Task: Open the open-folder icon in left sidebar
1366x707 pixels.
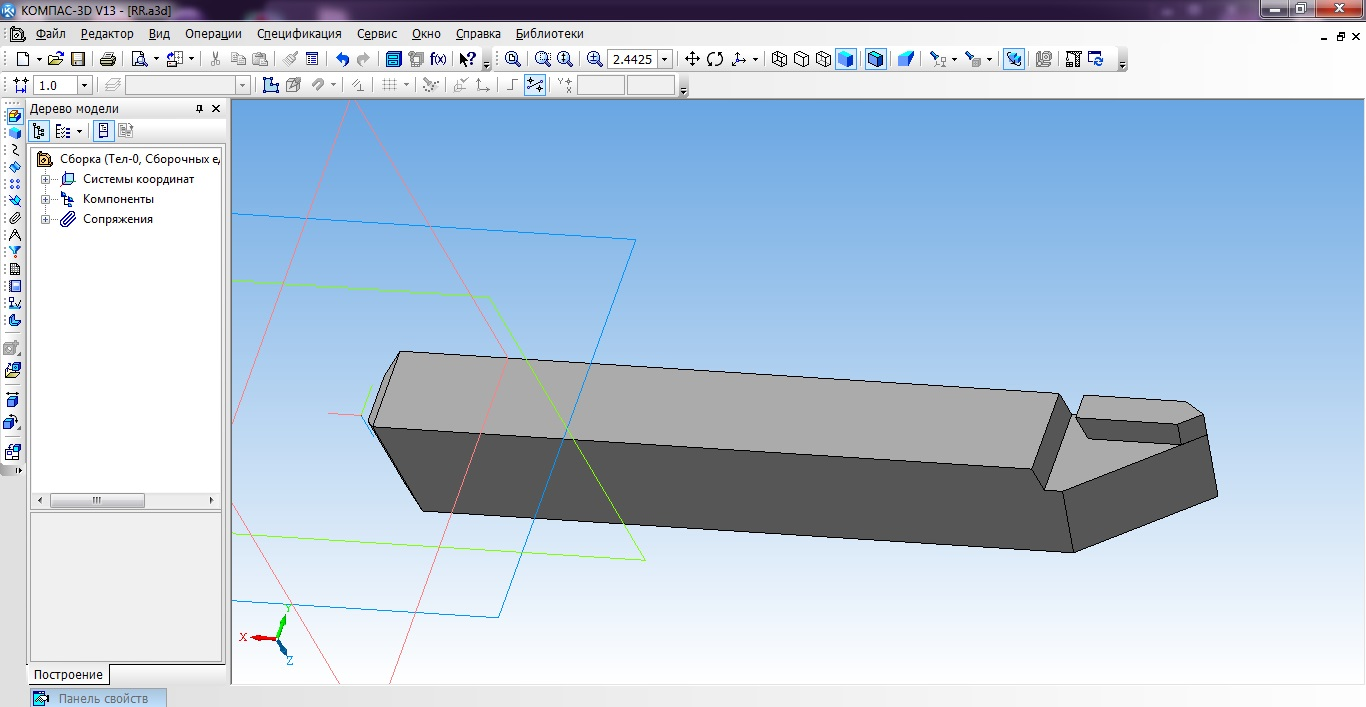Action: (x=13, y=370)
